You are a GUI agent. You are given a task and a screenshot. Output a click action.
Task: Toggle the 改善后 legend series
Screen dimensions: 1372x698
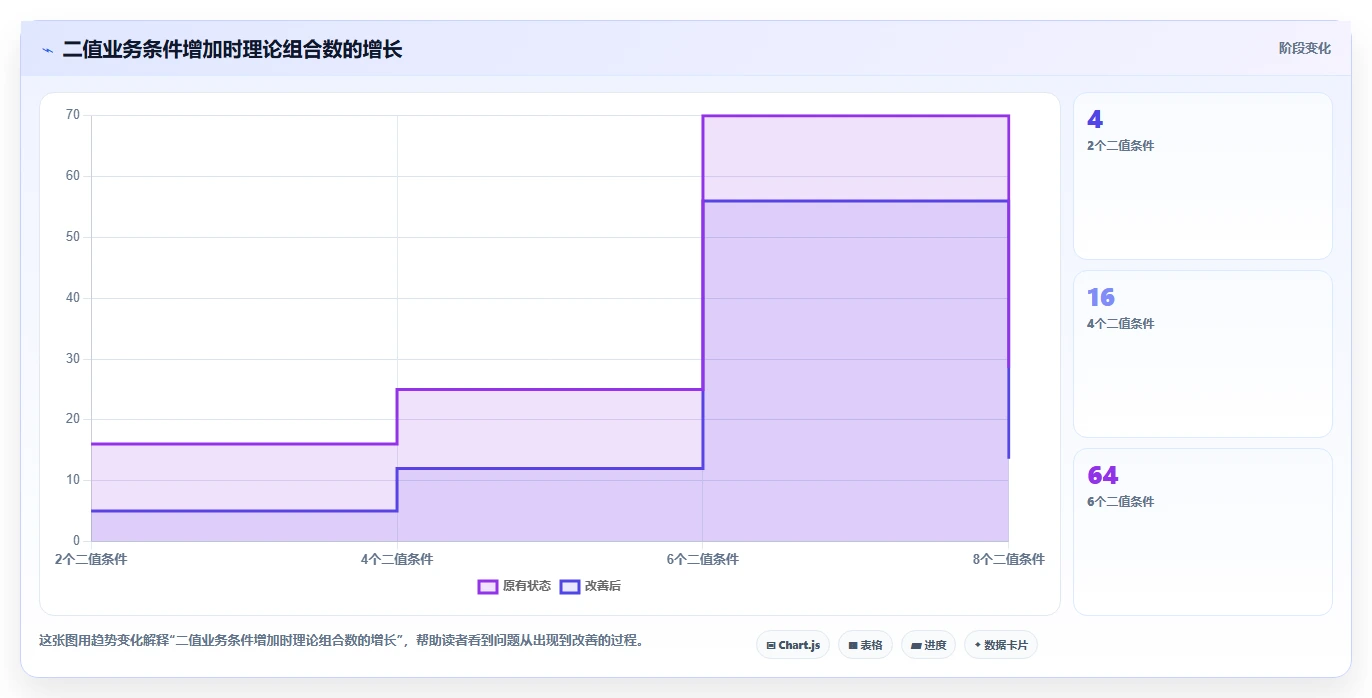pos(590,586)
